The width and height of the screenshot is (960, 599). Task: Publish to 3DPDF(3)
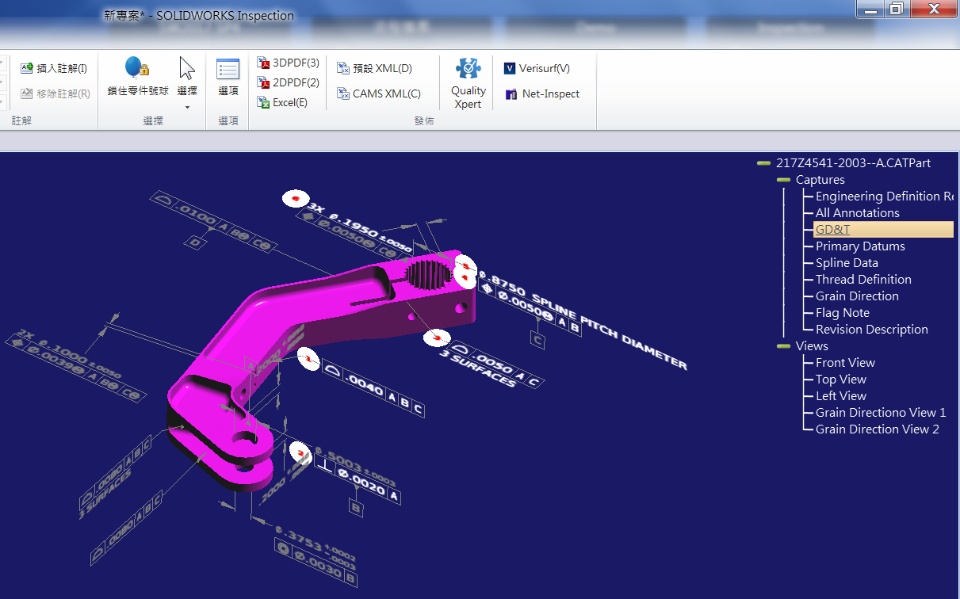288,62
